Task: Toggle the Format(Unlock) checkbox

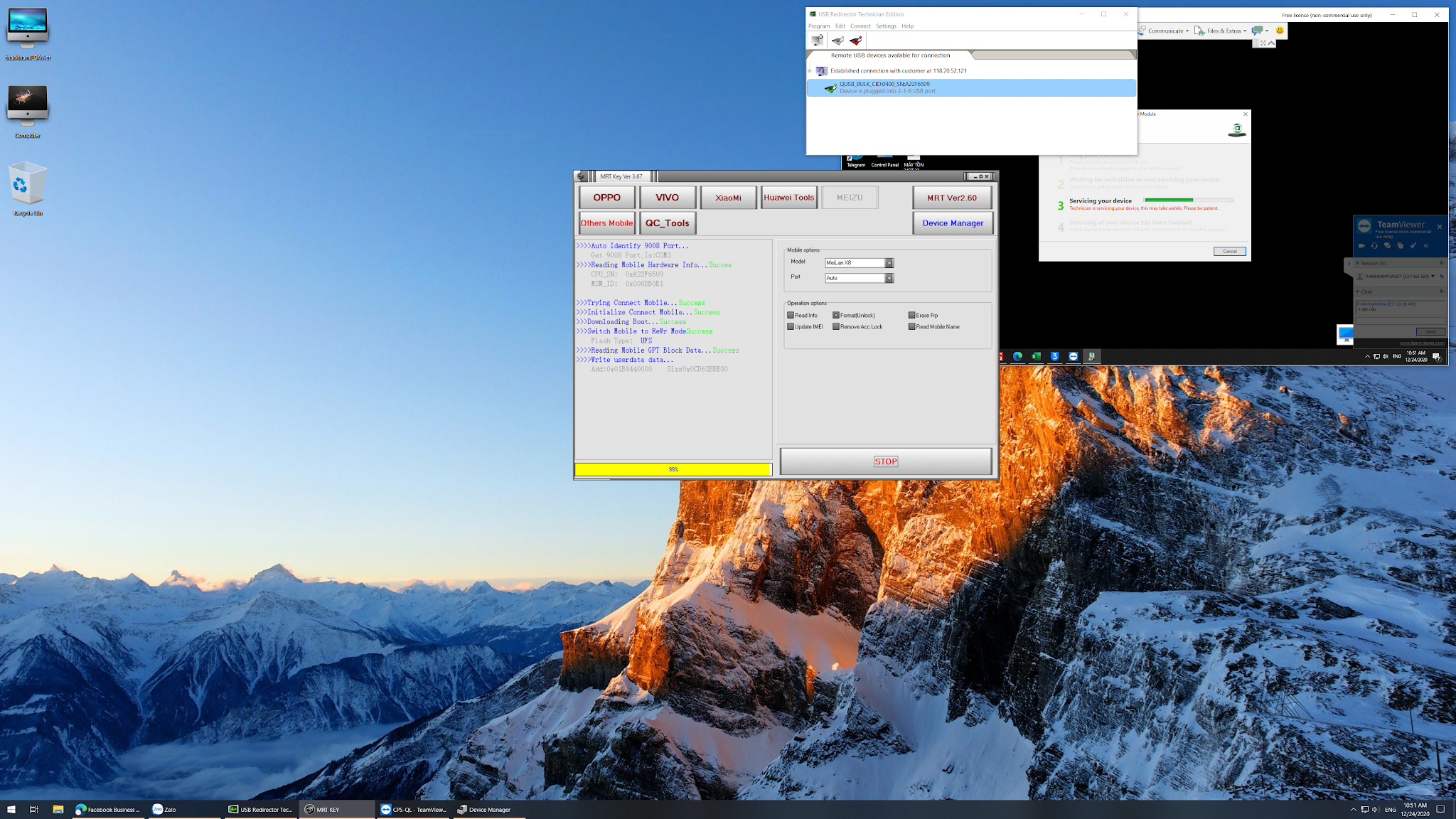Action: [836, 315]
